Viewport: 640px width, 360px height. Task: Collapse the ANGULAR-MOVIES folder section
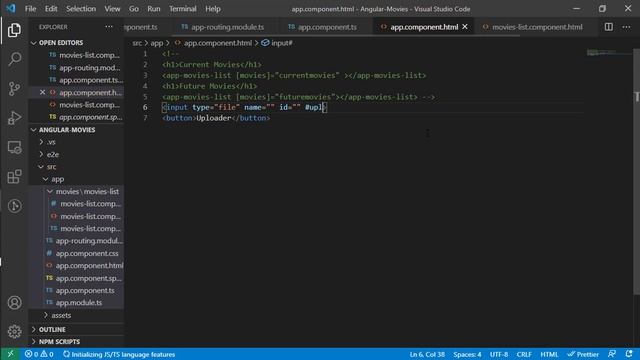pyautogui.click(x=33, y=130)
